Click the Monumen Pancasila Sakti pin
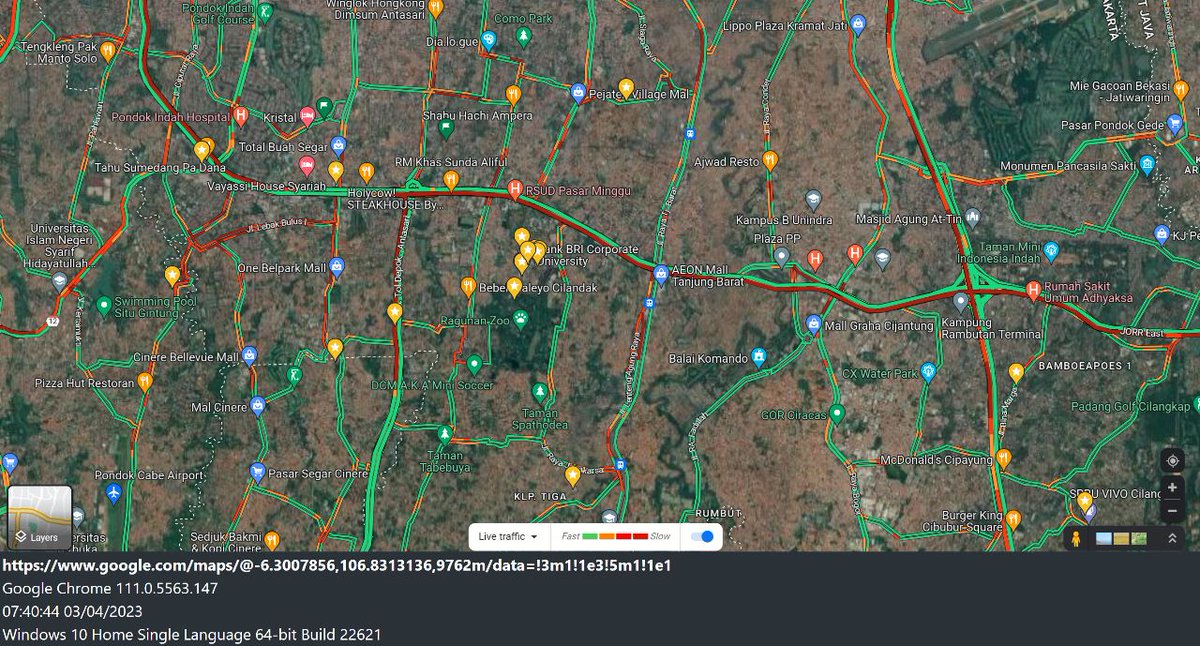This screenshot has width=1200, height=646. click(1147, 164)
